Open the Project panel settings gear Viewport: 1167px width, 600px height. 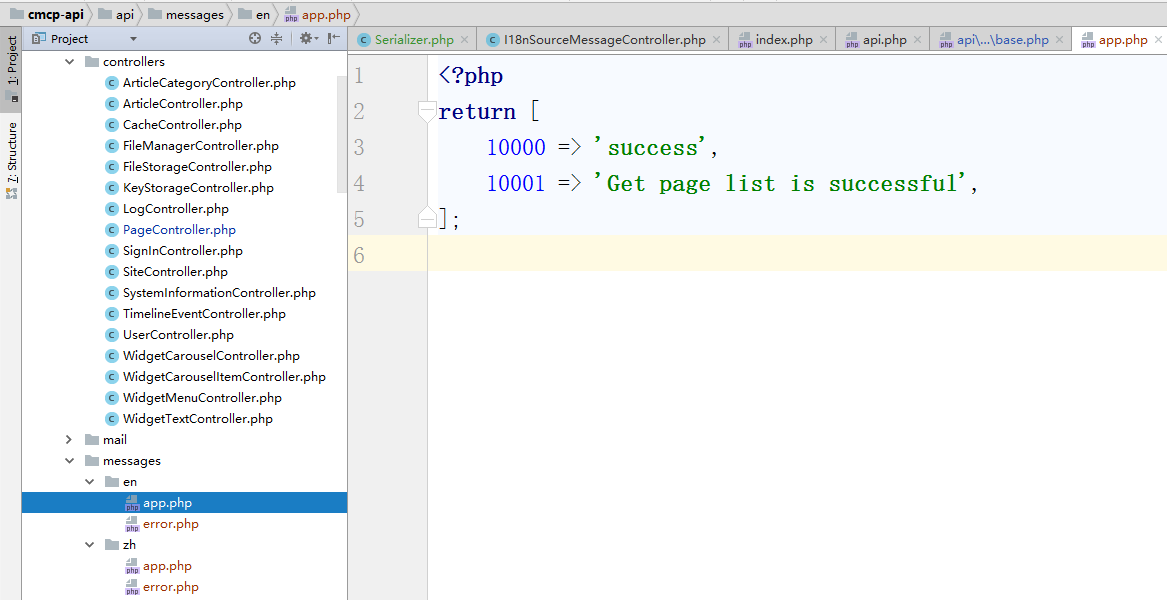pos(306,39)
